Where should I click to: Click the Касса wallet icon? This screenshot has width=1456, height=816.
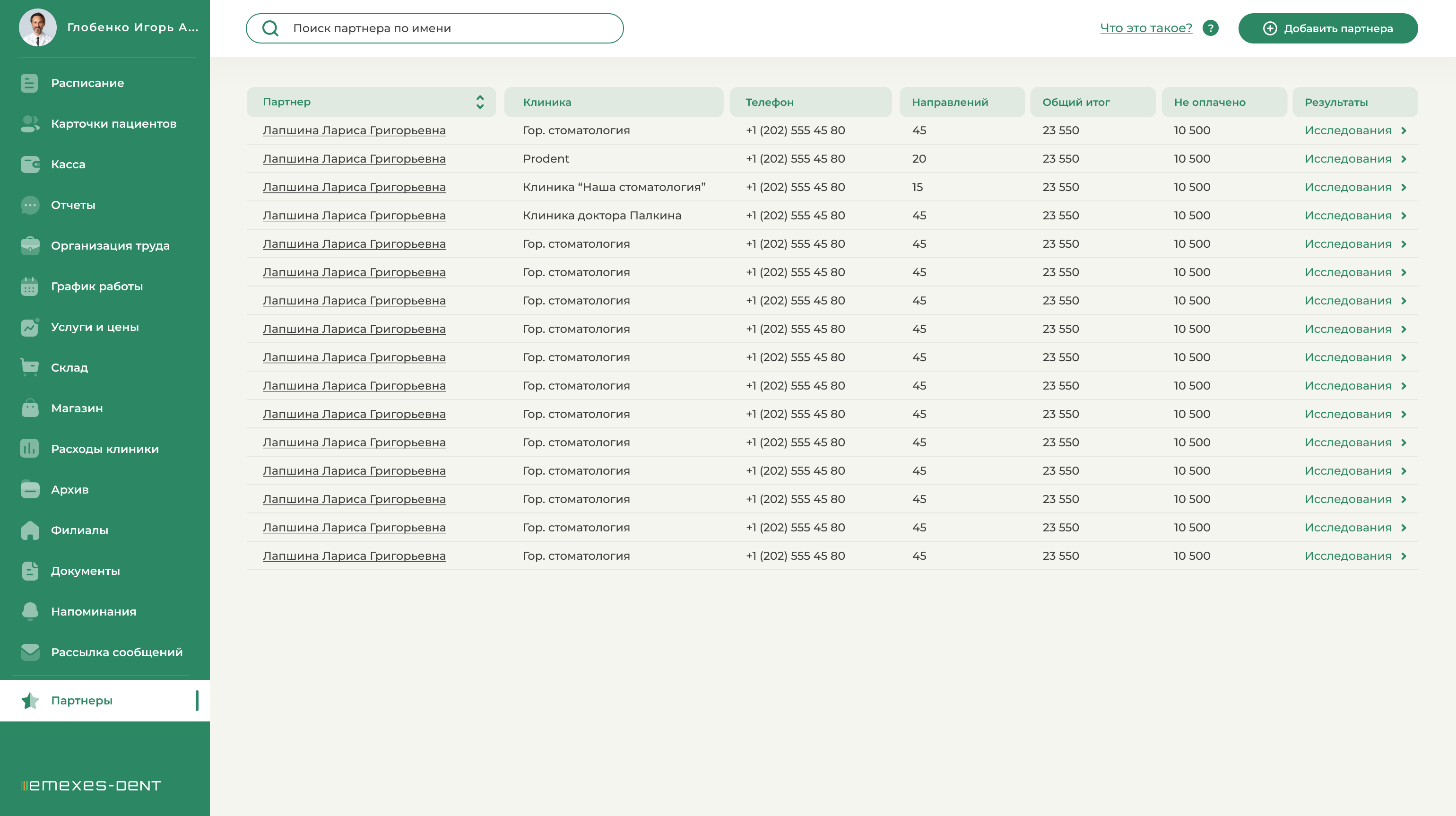(30, 165)
